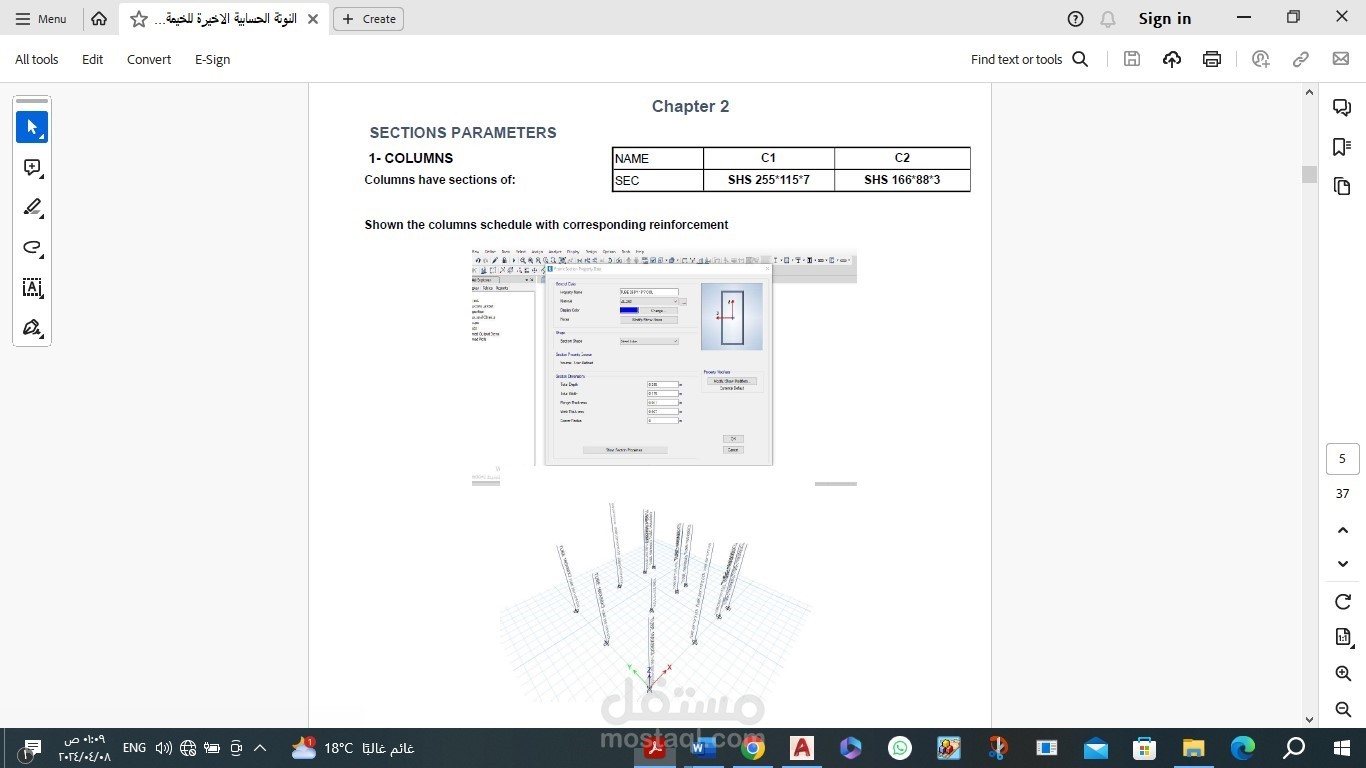Click the section property dialog screenshot

coord(664,367)
